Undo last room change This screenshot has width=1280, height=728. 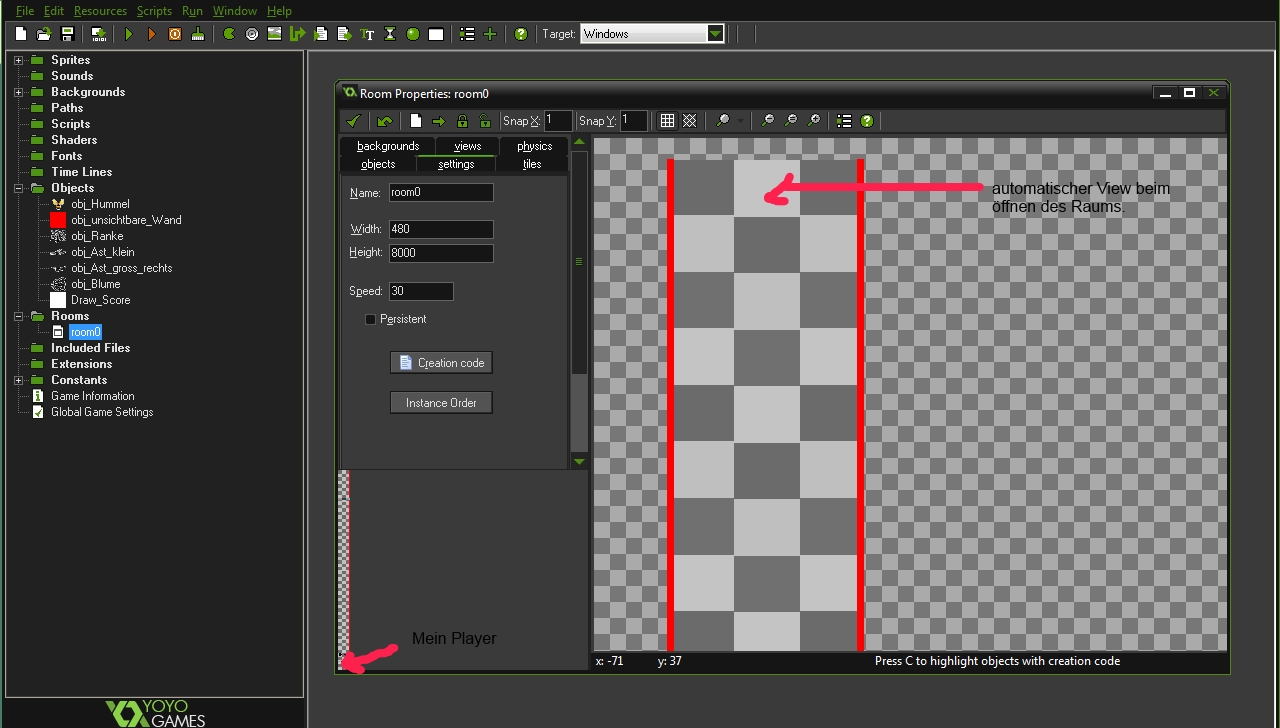point(384,121)
